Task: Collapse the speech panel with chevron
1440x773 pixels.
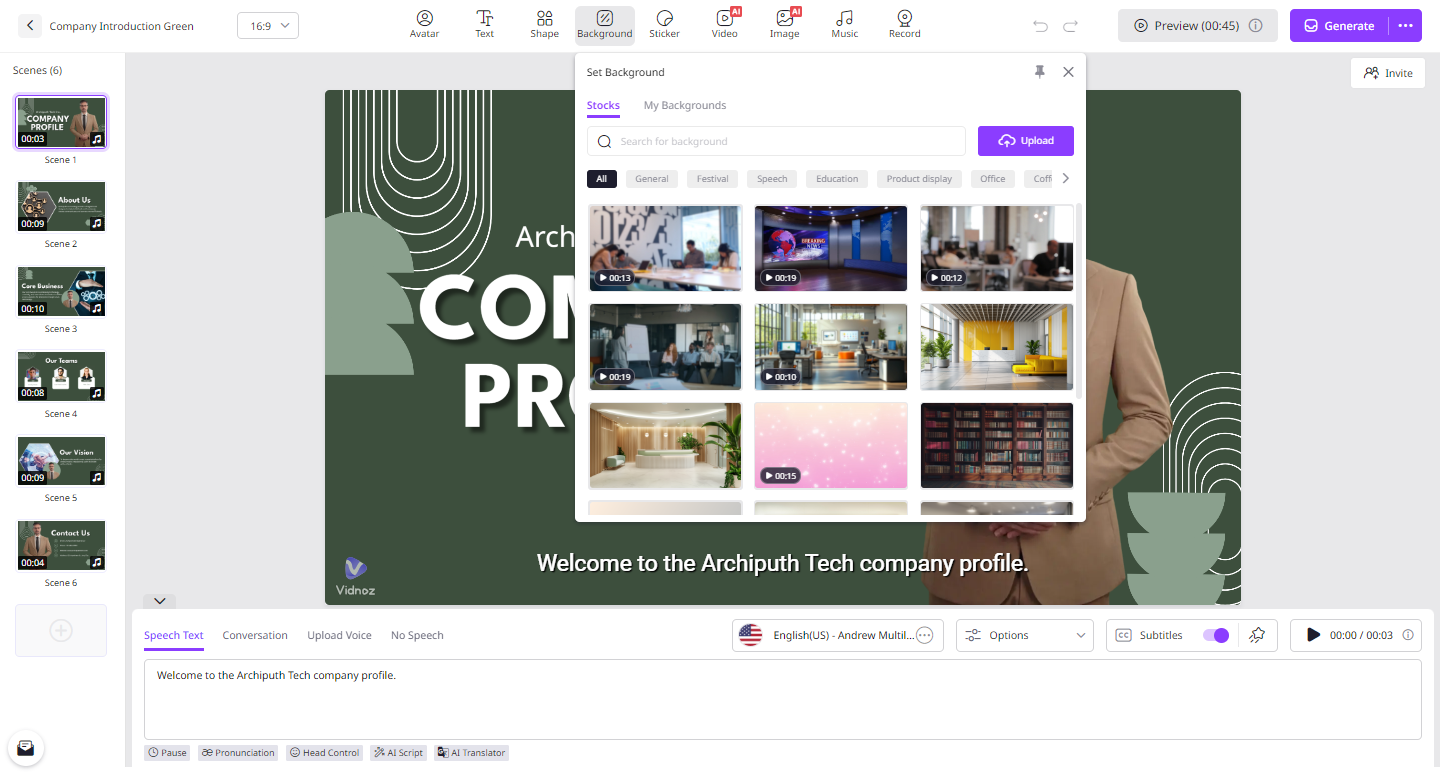Action: 160,601
